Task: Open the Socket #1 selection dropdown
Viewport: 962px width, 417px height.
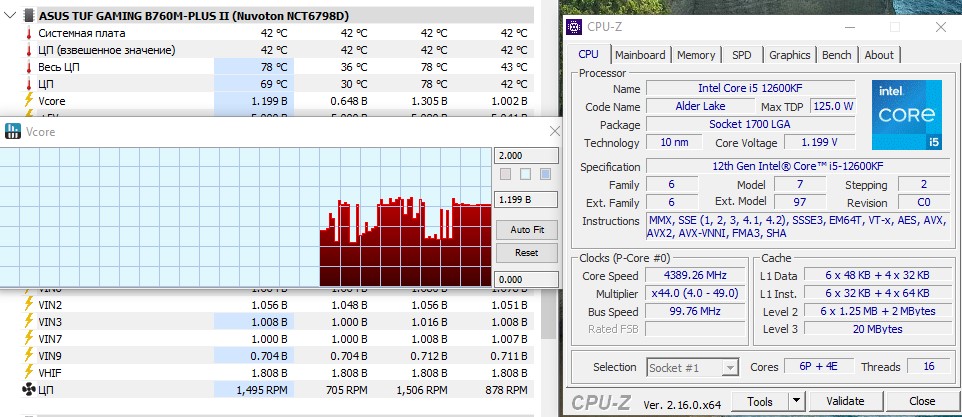Action: [692, 367]
